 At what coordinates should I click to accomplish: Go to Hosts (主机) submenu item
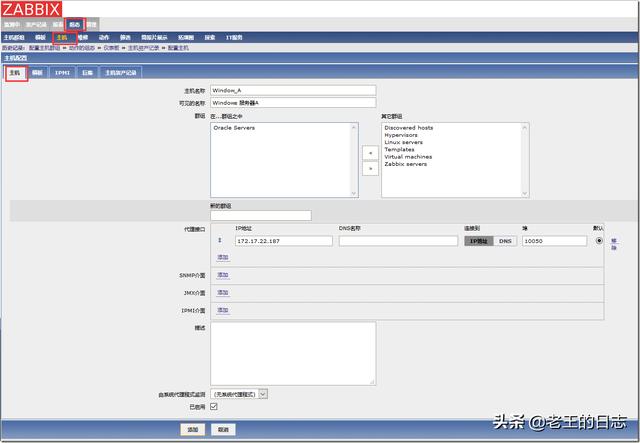click(x=62, y=38)
